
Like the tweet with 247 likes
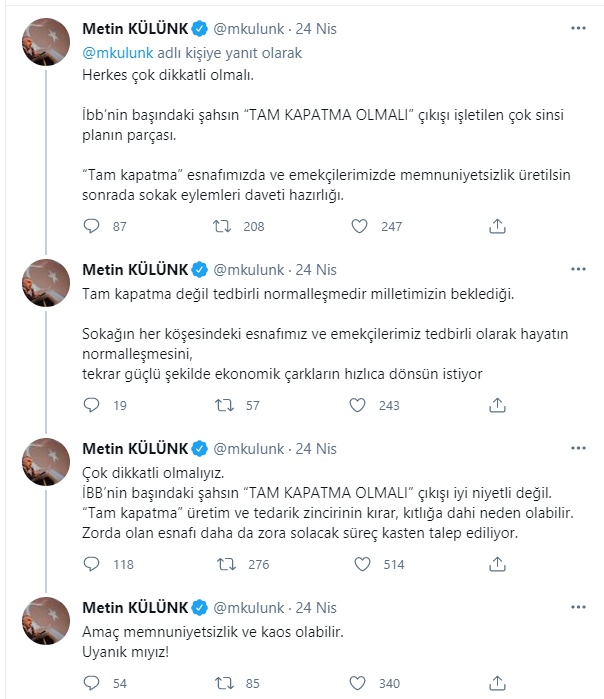click(x=361, y=227)
